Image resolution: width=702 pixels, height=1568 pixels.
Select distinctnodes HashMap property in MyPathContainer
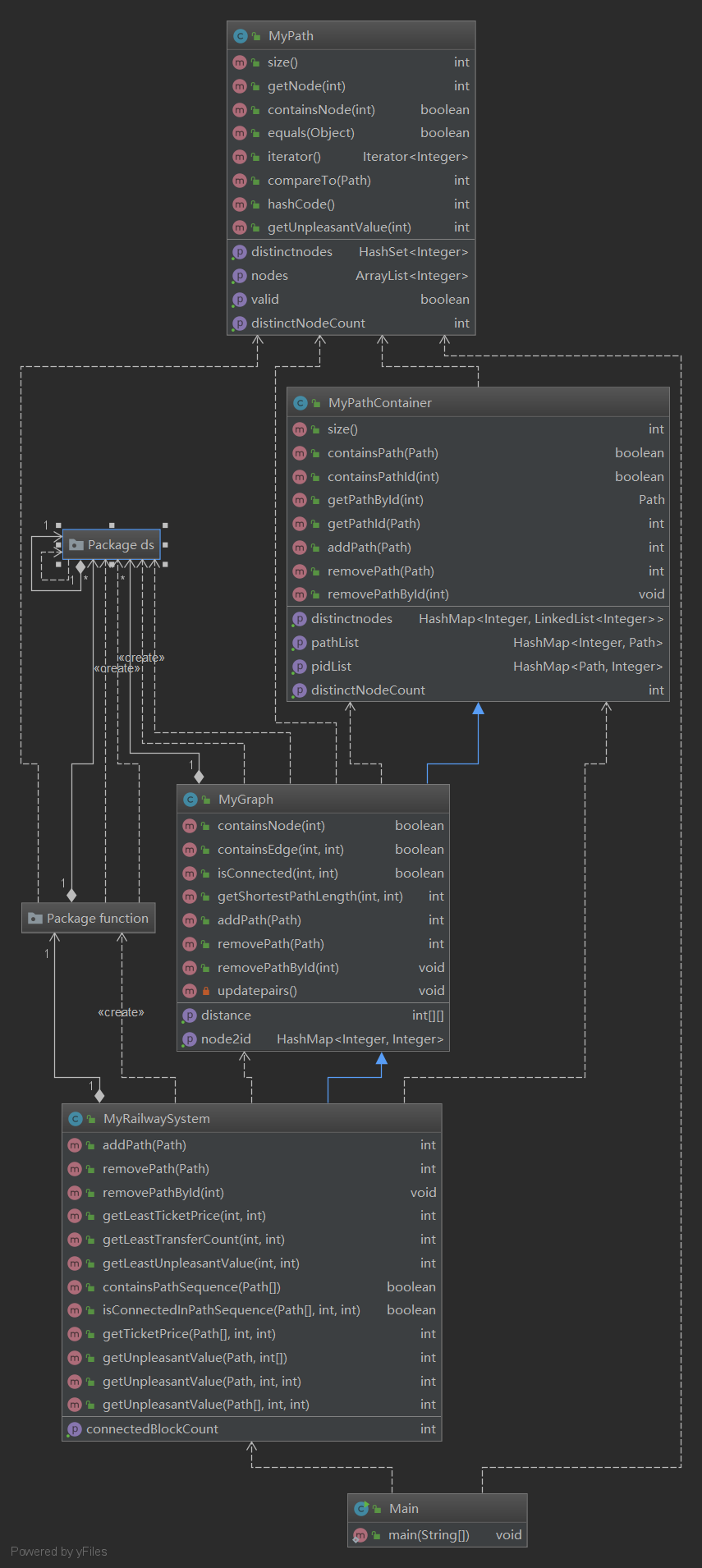click(x=478, y=619)
